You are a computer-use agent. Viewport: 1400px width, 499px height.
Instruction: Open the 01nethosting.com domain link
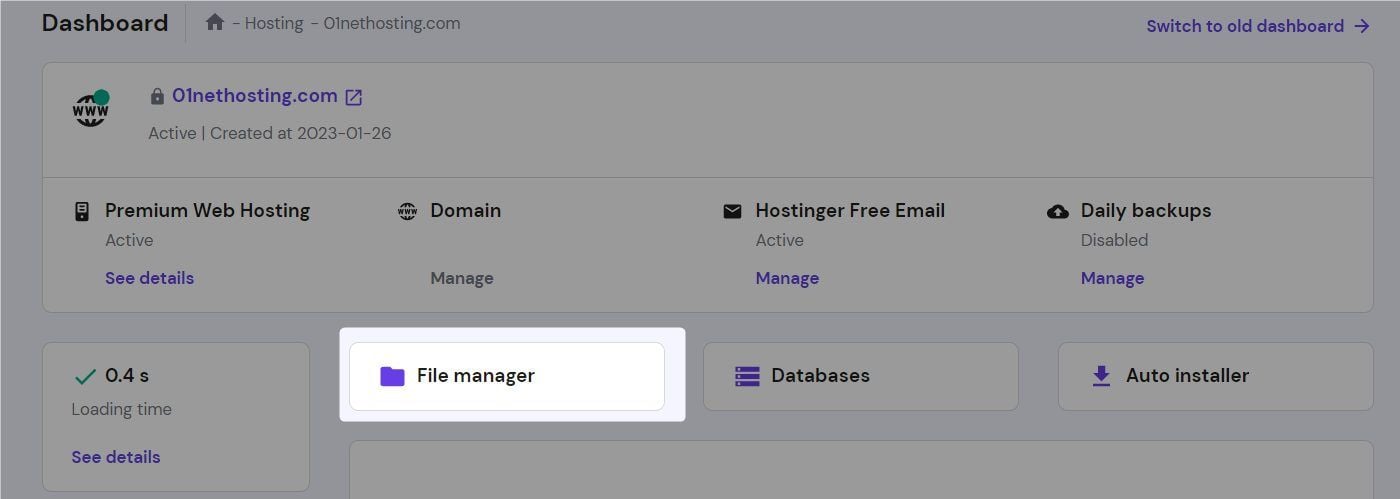[x=254, y=96]
